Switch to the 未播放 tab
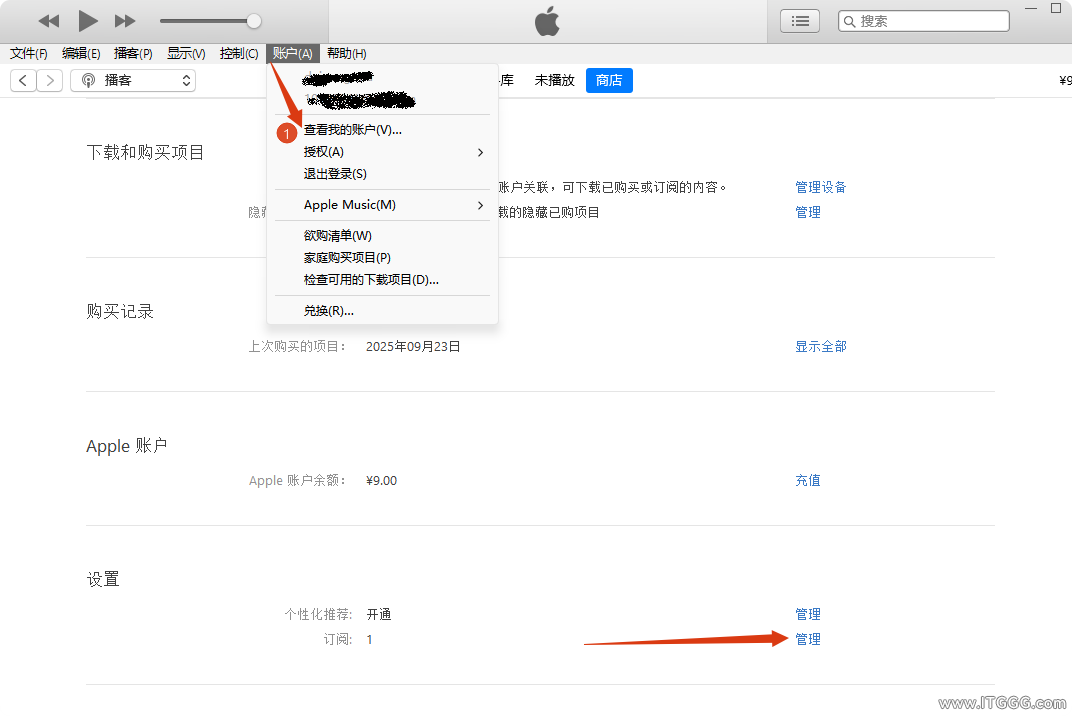The height and width of the screenshot is (716, 1072). 554,81
